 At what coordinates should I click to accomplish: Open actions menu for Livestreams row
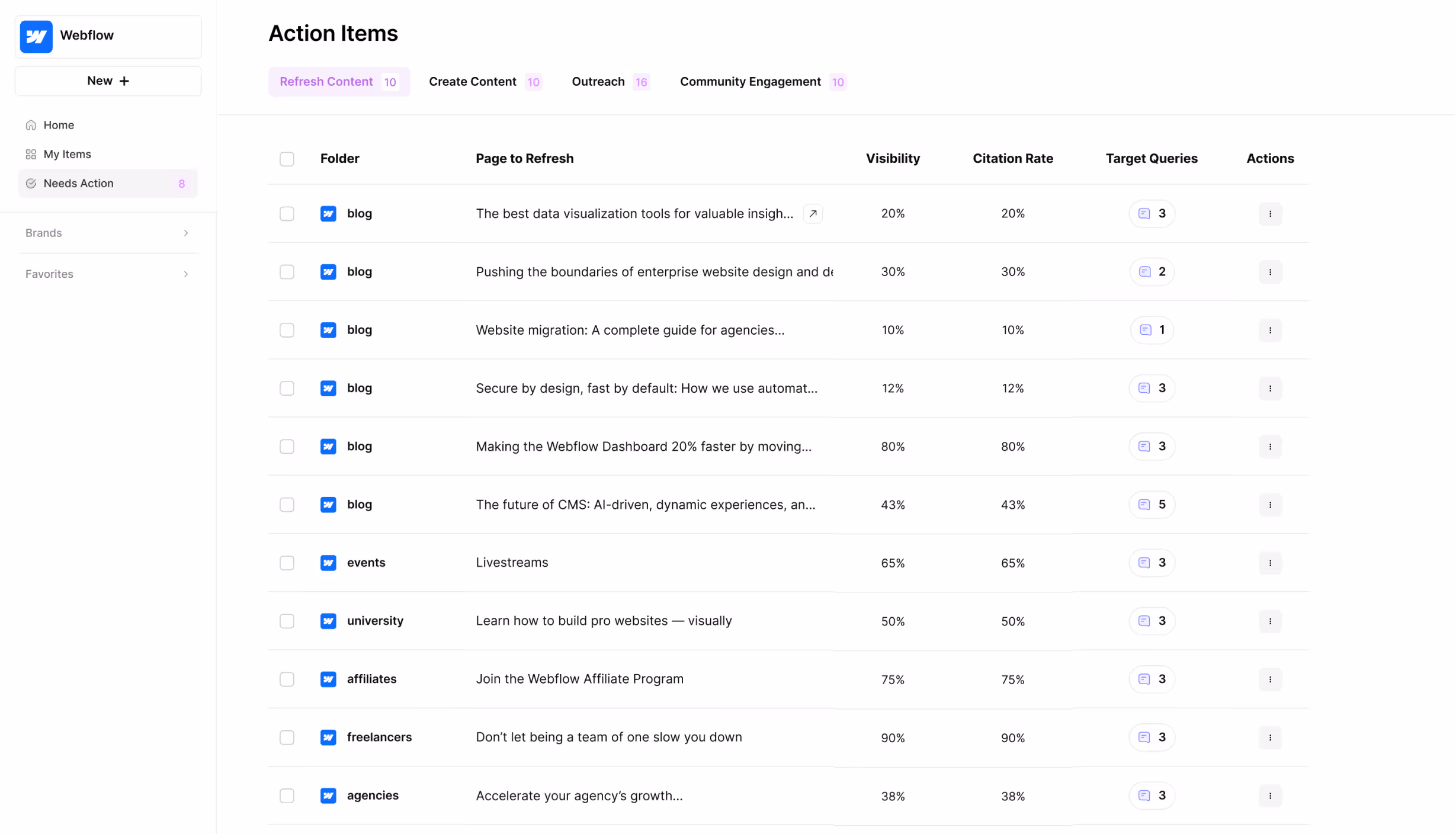(x=1270, y=563)
